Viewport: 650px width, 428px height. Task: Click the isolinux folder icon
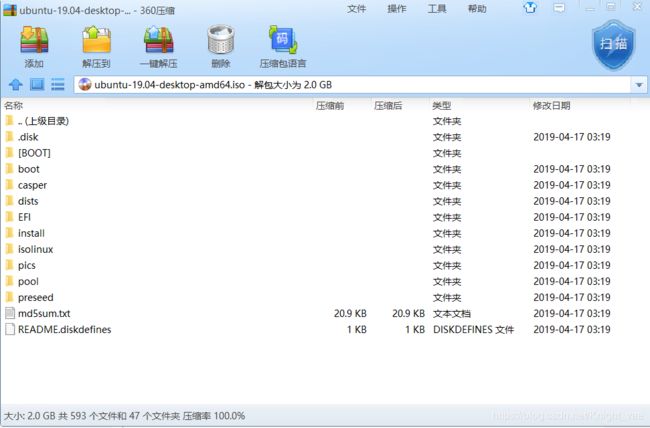coord(10,249)
